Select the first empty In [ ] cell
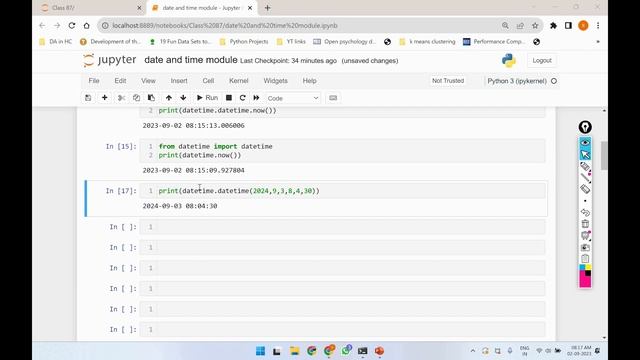640x360 pixels. [x=342, y=227]
